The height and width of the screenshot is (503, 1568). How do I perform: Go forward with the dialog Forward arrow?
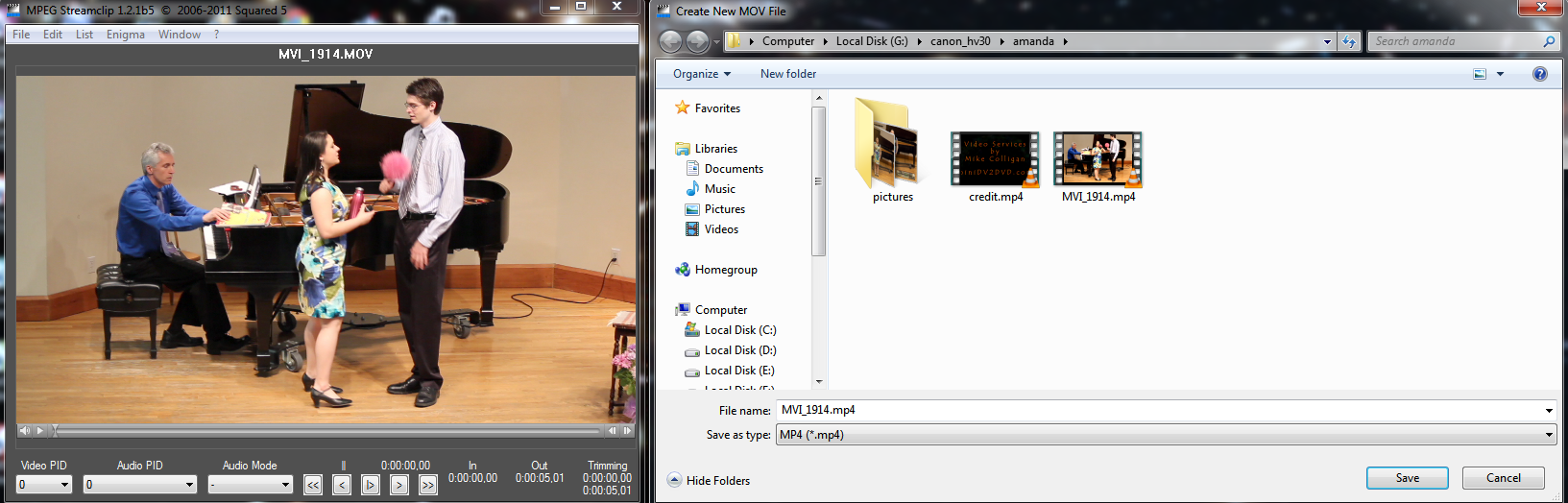[x=698, y=41]
